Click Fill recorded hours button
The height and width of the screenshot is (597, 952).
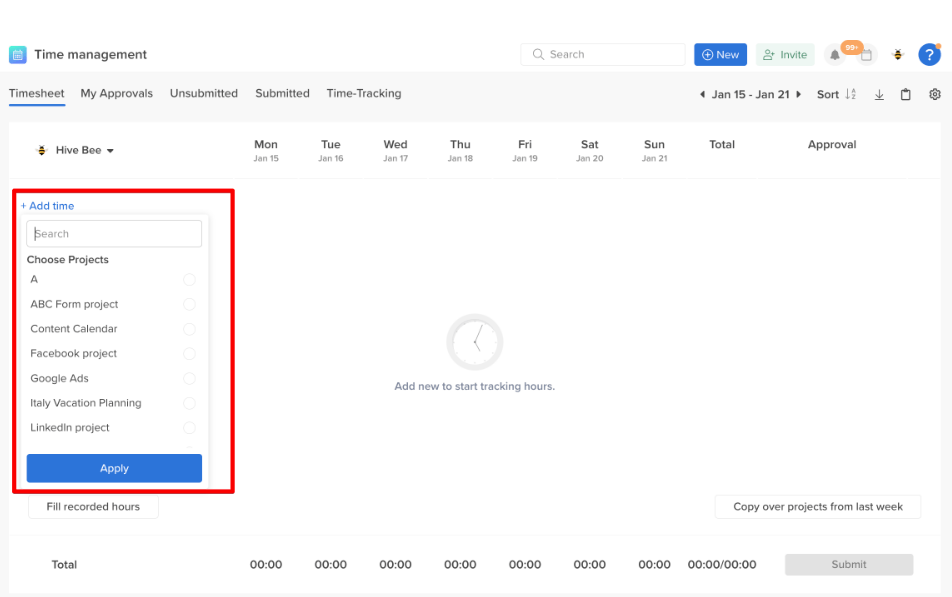(93, 507)
